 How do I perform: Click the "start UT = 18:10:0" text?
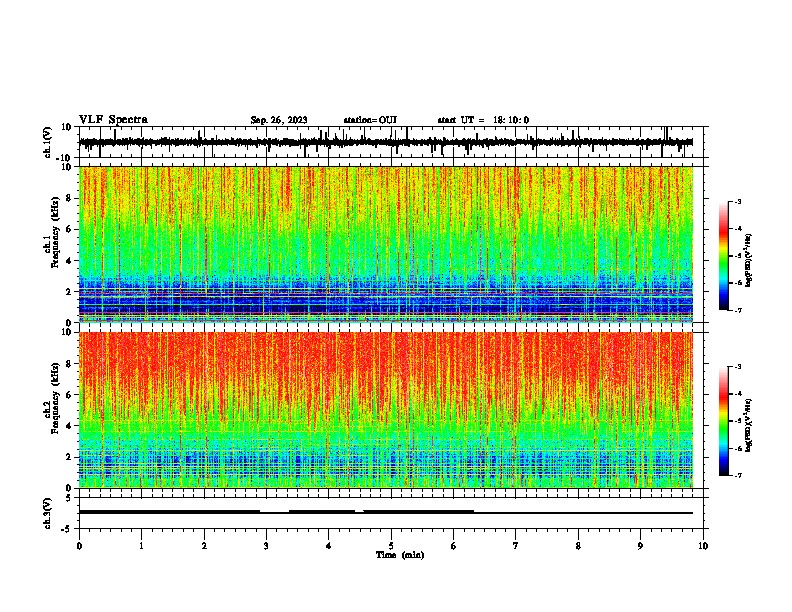pos(483,120)
